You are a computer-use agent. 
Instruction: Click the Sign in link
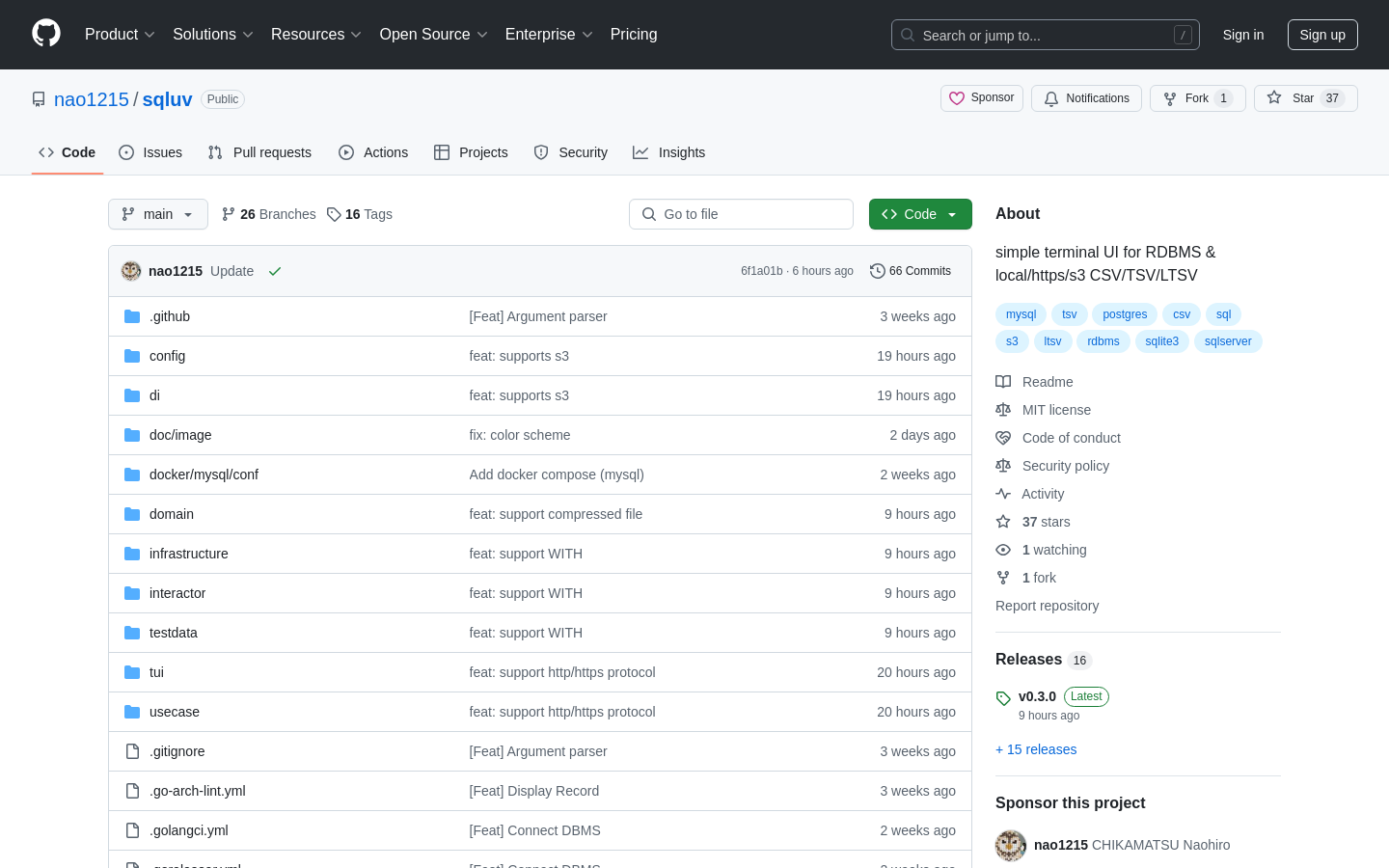coord(1243,35)
